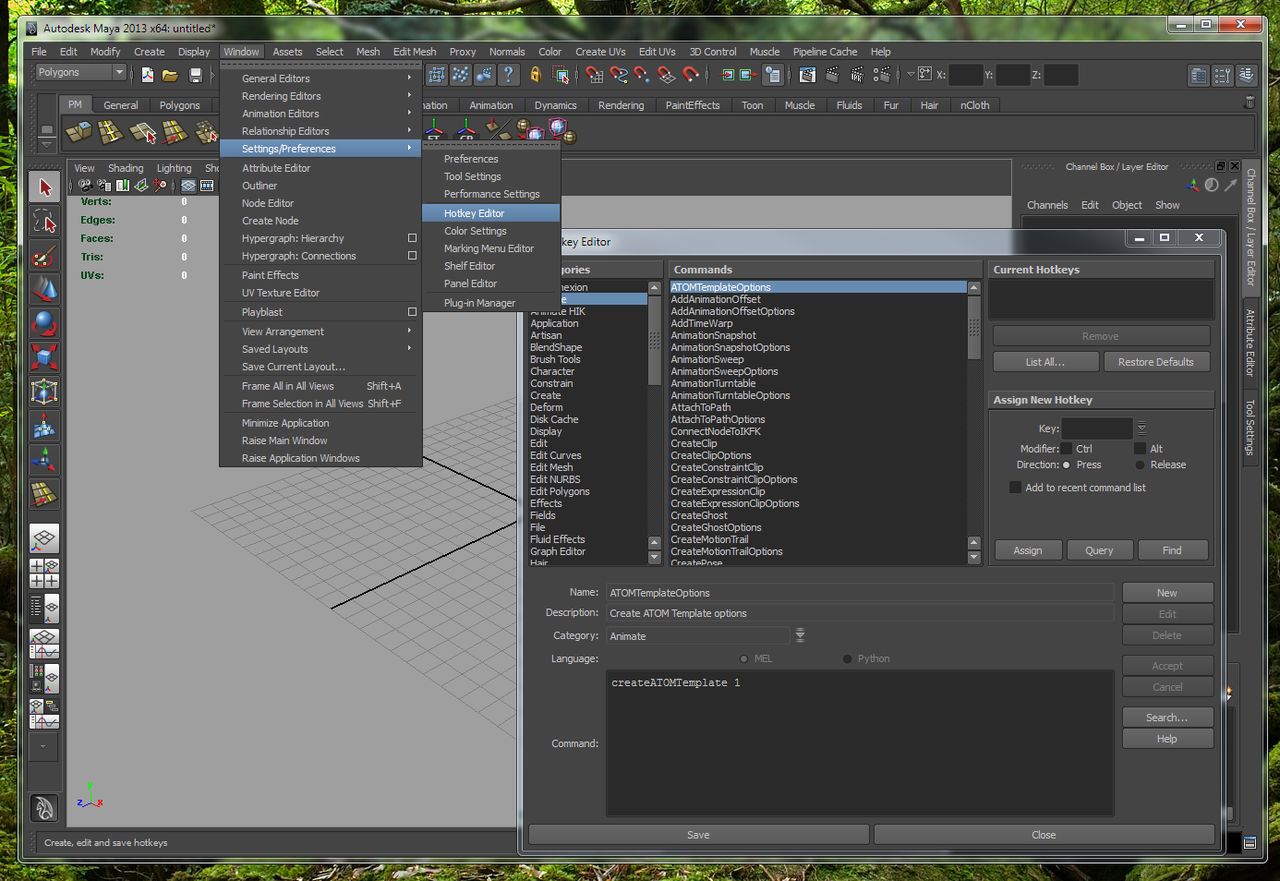Switch to the nCloth shelf tab
This screenshot has height=881, width=1280.
coord(974,105)
